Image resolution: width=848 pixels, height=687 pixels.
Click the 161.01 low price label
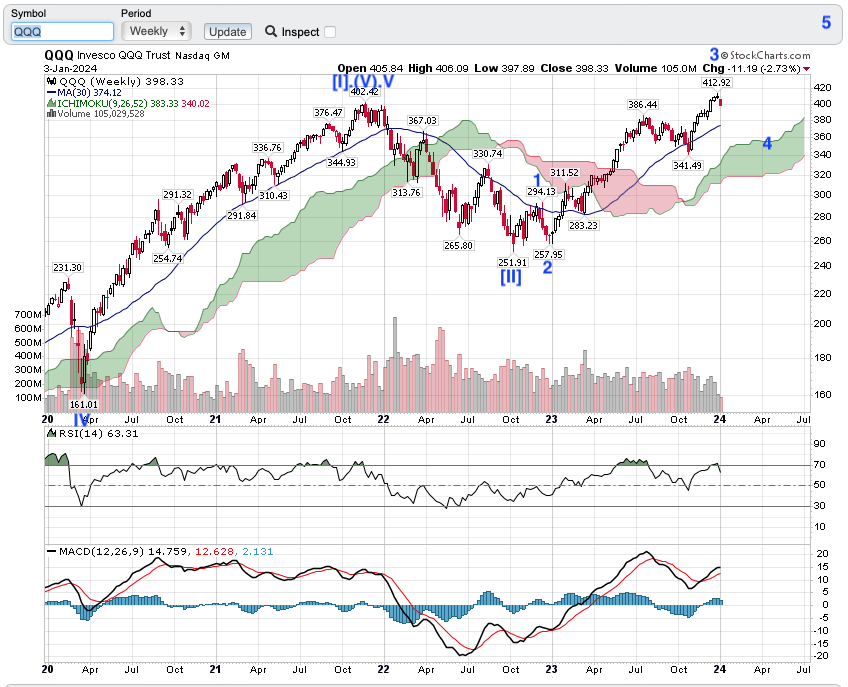coord(84,404)
